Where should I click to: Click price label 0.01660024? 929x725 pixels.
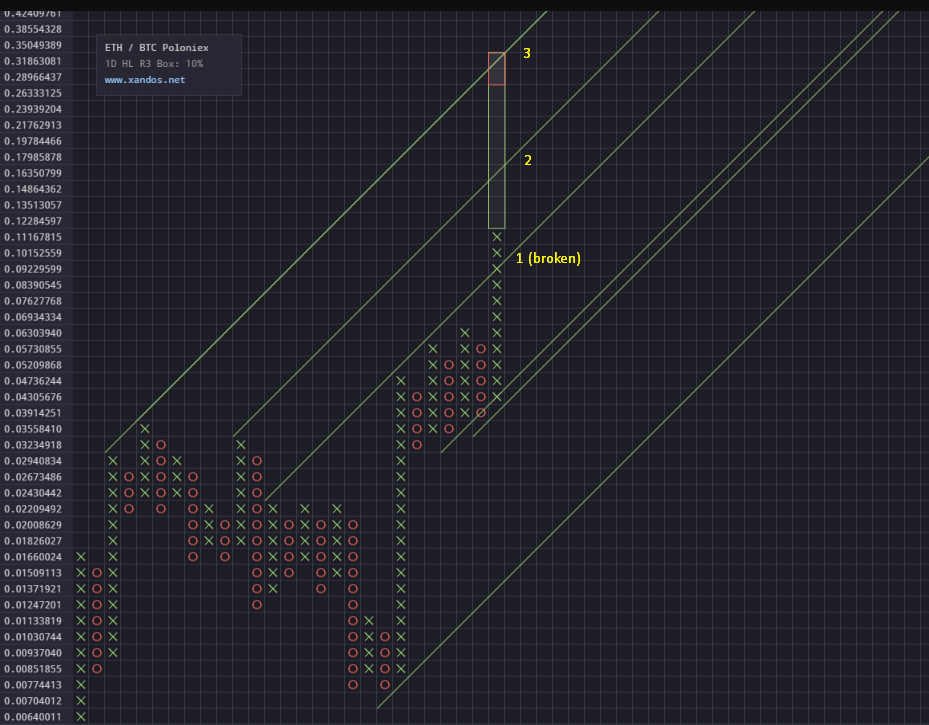click(x=33, y=557)
